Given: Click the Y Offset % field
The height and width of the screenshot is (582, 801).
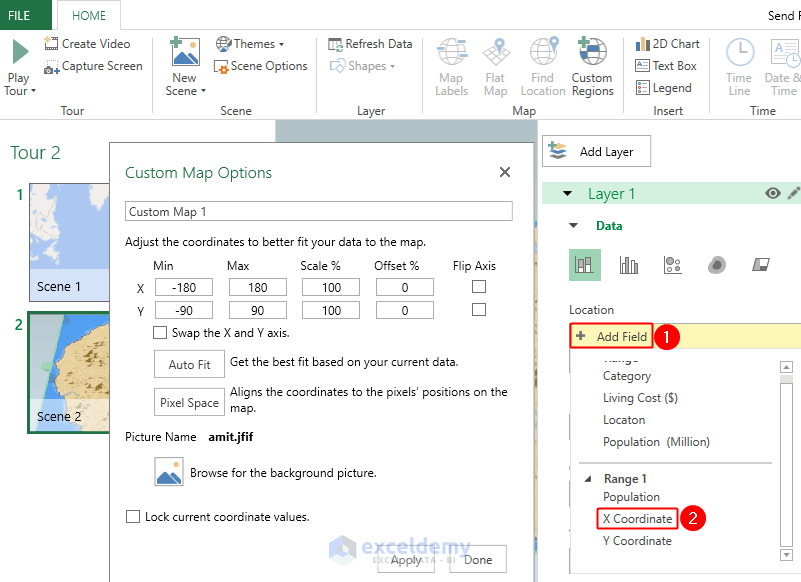Looking at the screenshot, I should click(x=405, y=310).
